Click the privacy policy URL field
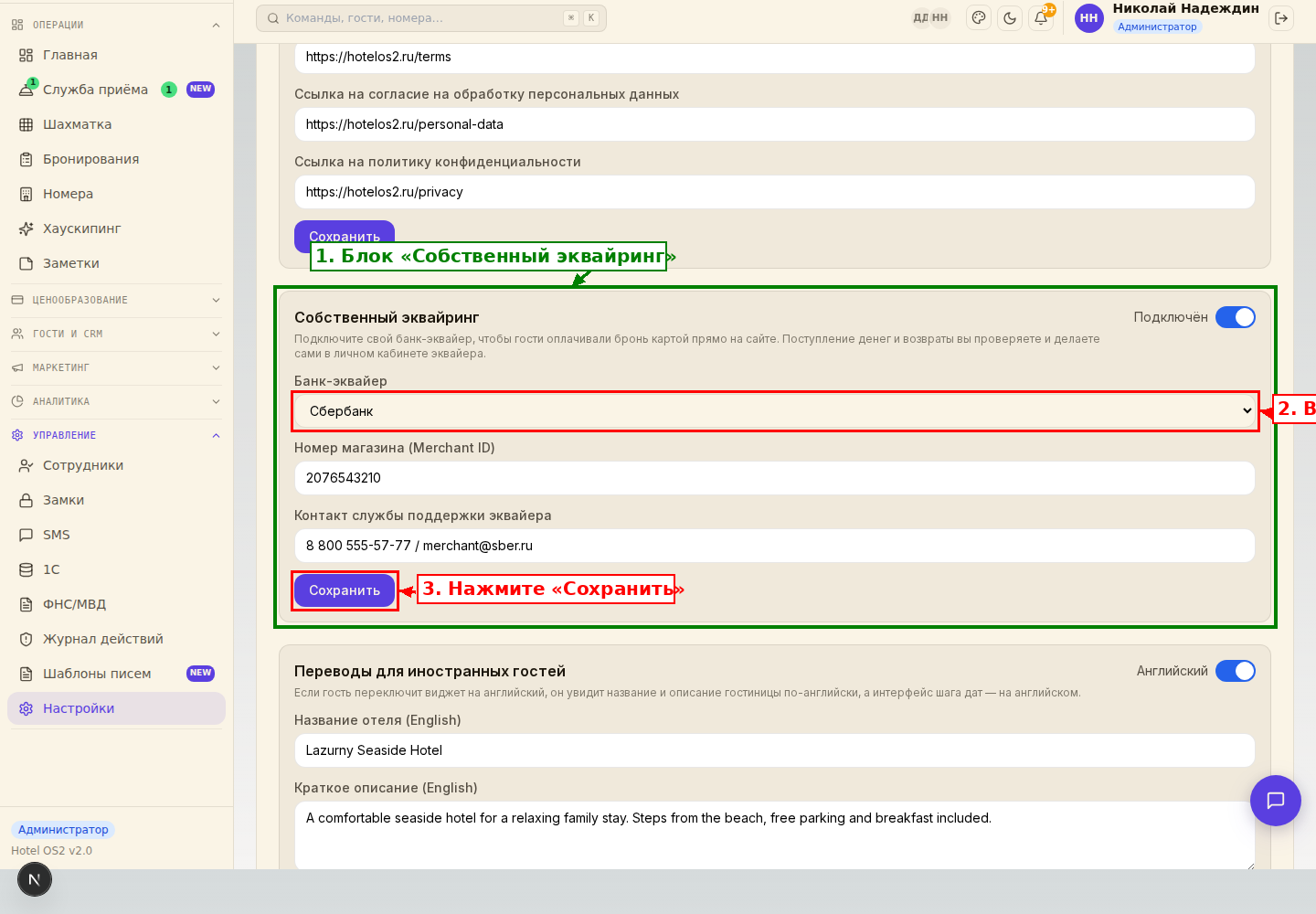 [775, 192]
